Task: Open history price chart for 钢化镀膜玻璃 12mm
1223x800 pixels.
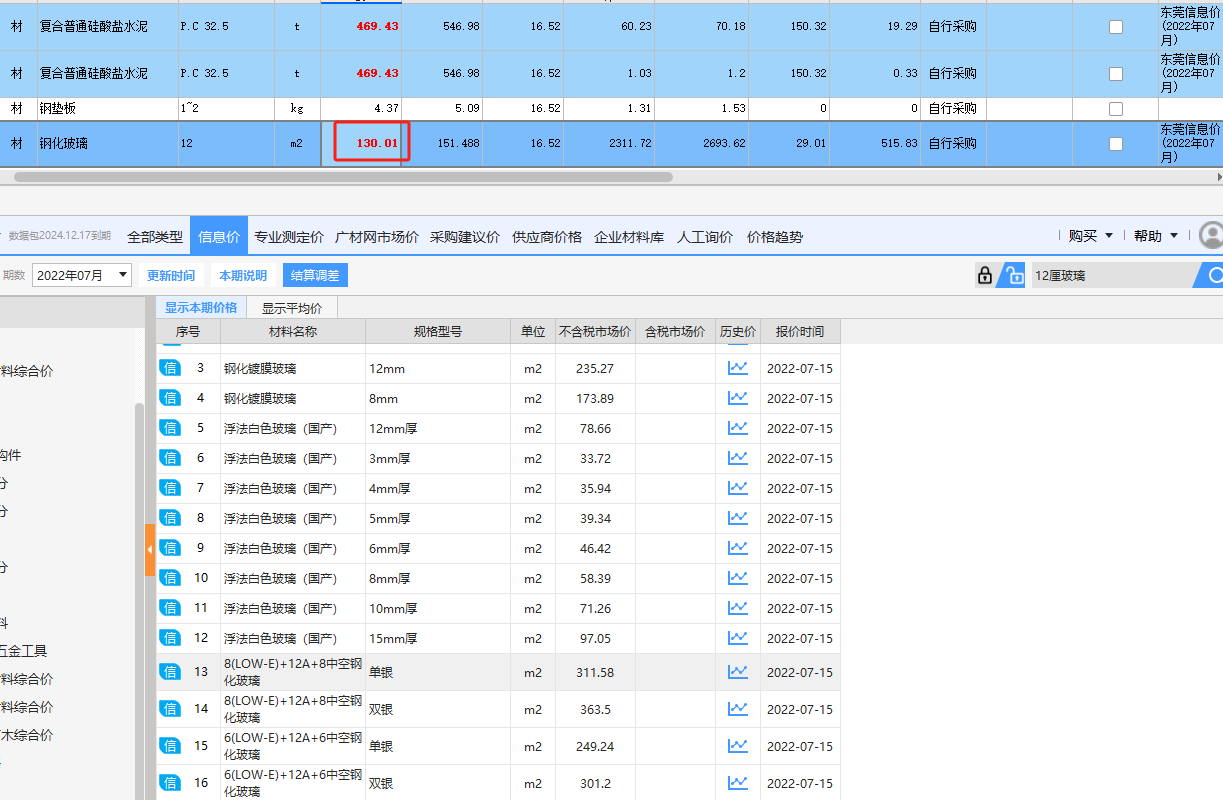Action: click(738, 368)
